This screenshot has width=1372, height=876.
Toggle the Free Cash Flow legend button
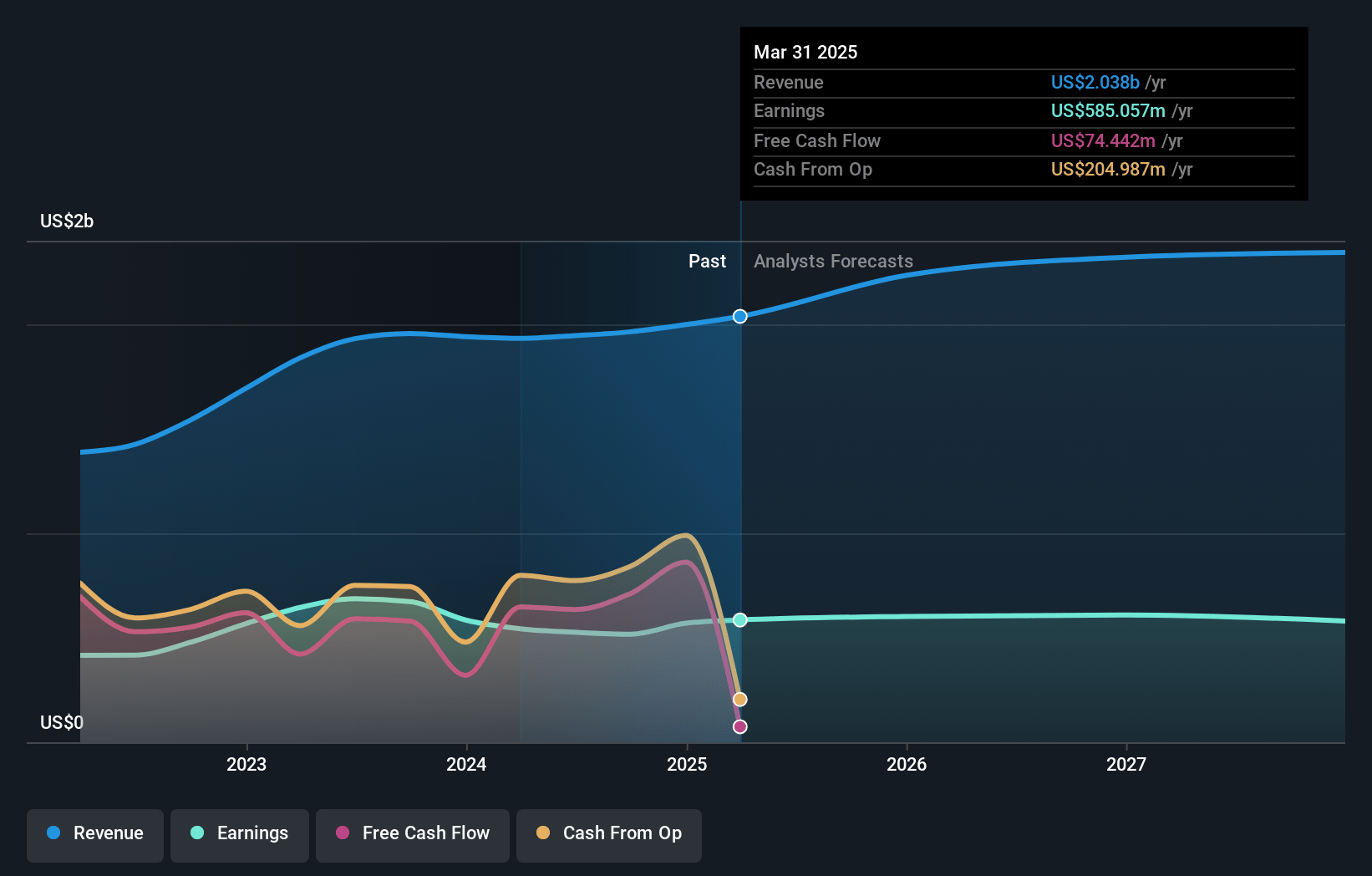(413, 834)
